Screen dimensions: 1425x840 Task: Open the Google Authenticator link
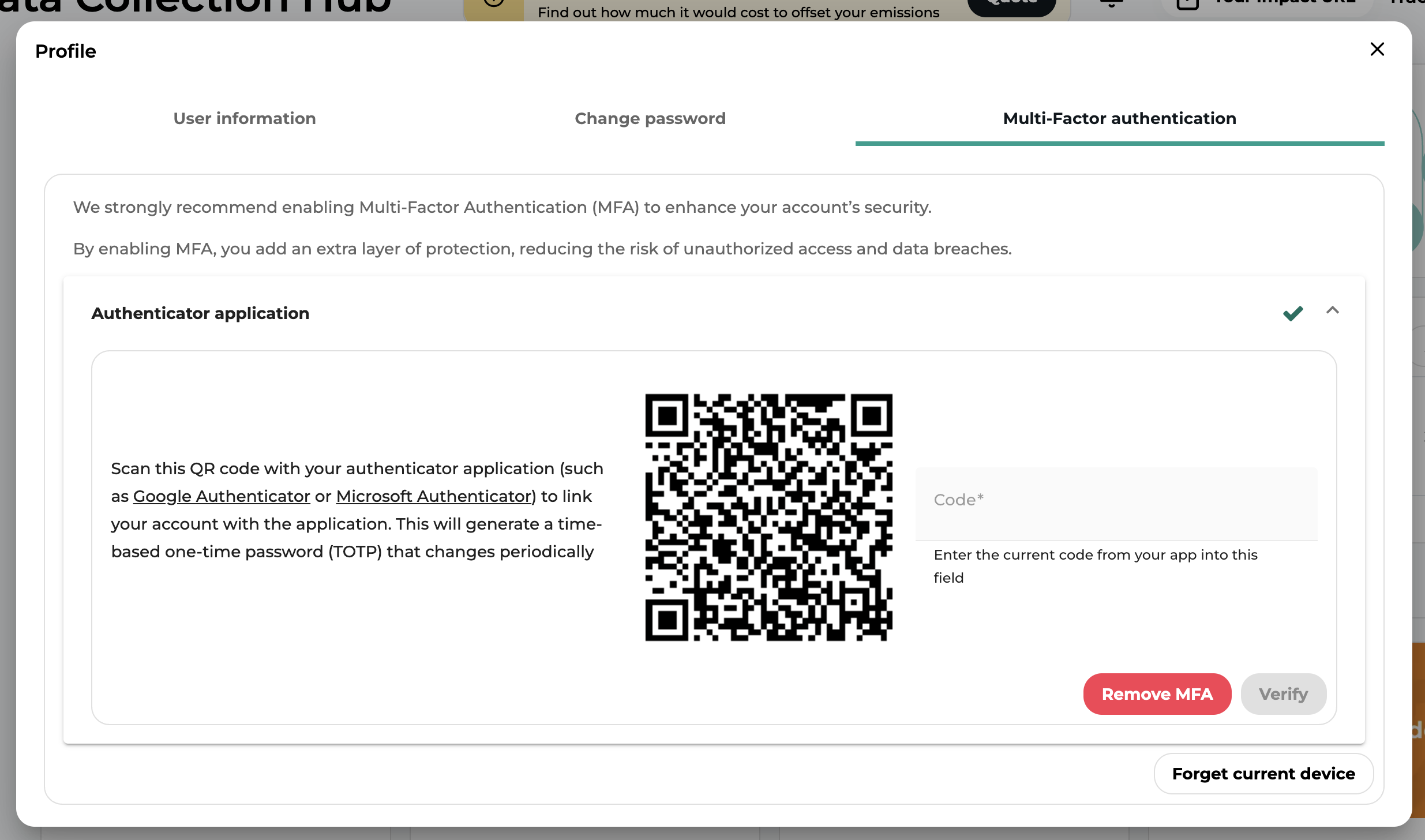[222, 496]
